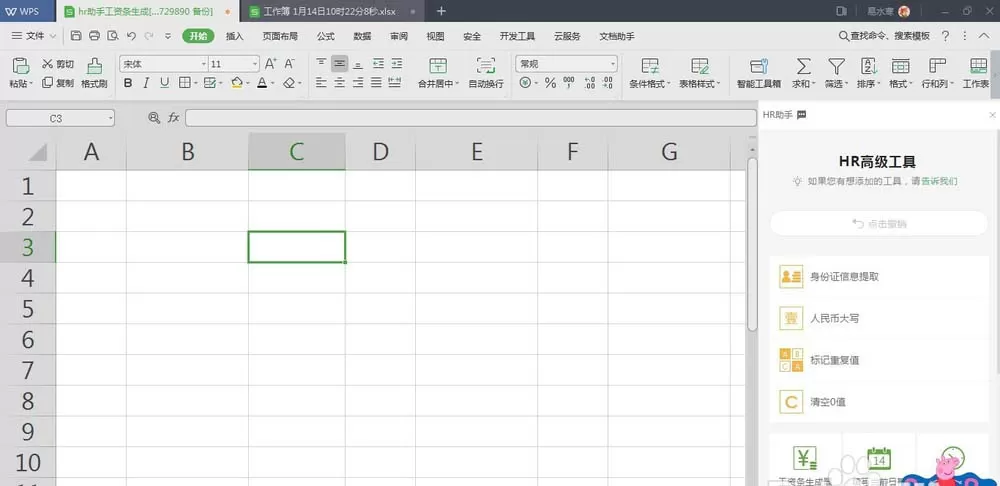
Task: Toggle Bold formatting
Action: [x=128, y=83]
